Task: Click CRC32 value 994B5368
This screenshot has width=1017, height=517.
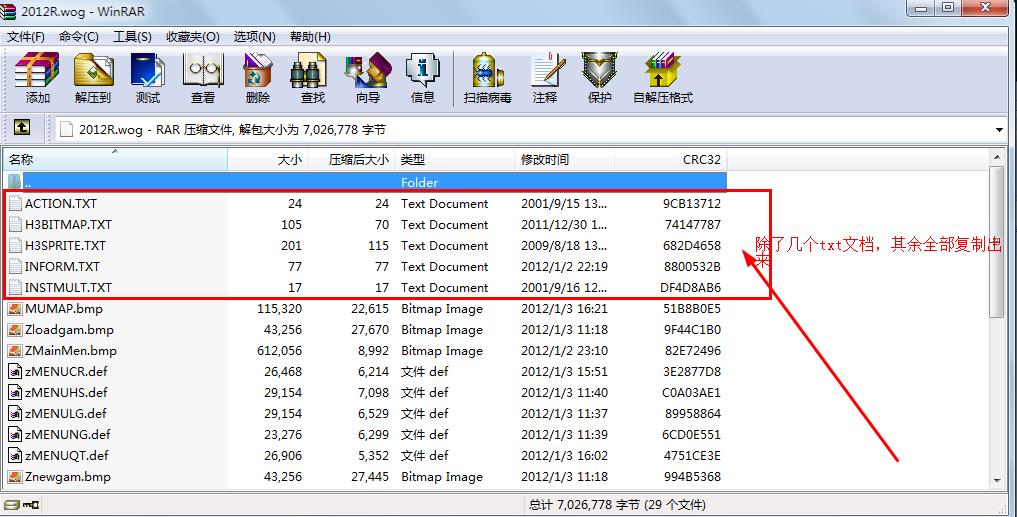Action: pos(692,477)
